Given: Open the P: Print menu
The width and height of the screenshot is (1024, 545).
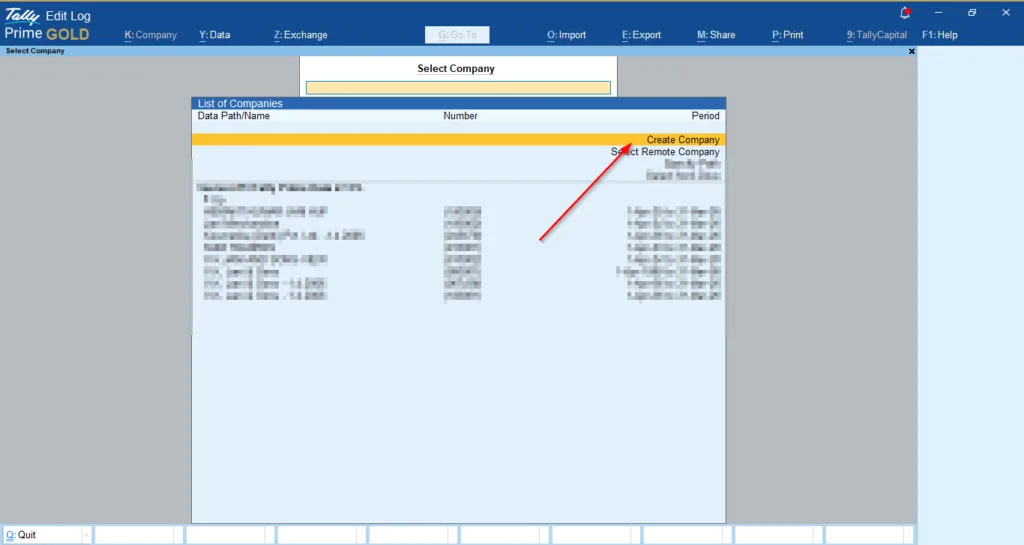Looking at the screenshot, I should pos(788,35).
